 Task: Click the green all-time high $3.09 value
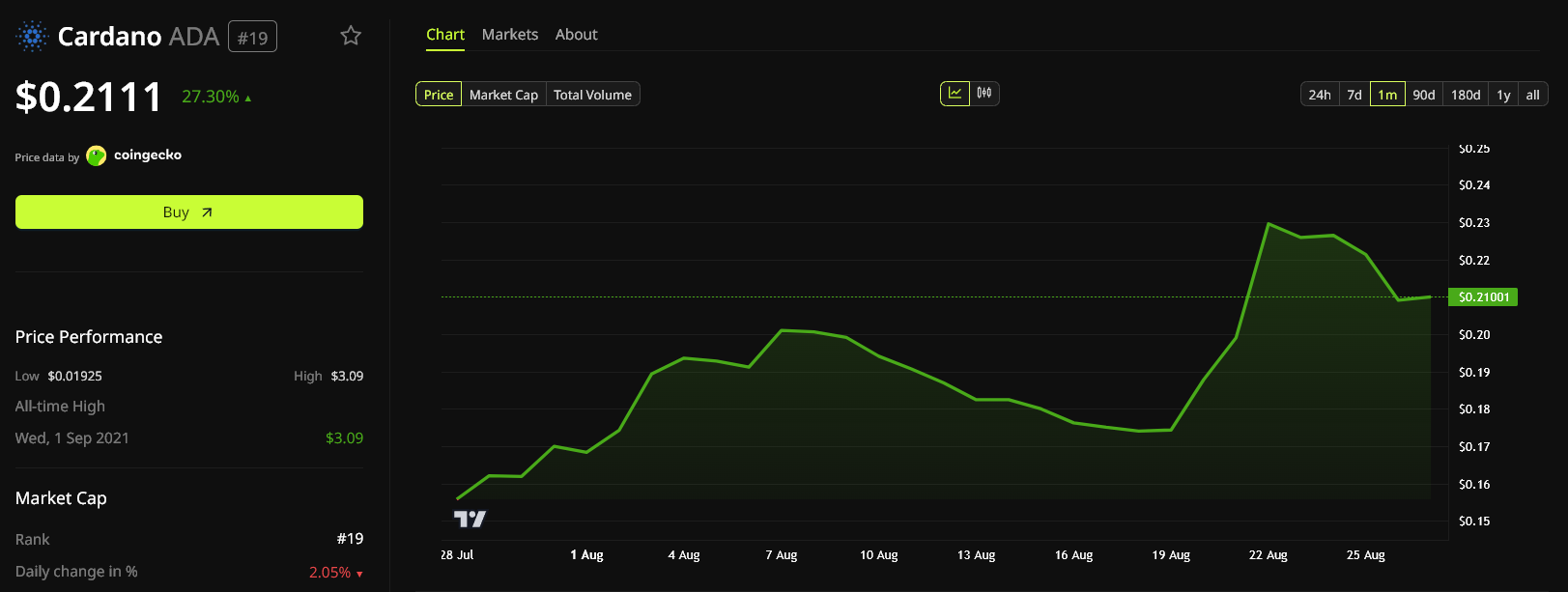pyautogui.click(x=344, y=437)
